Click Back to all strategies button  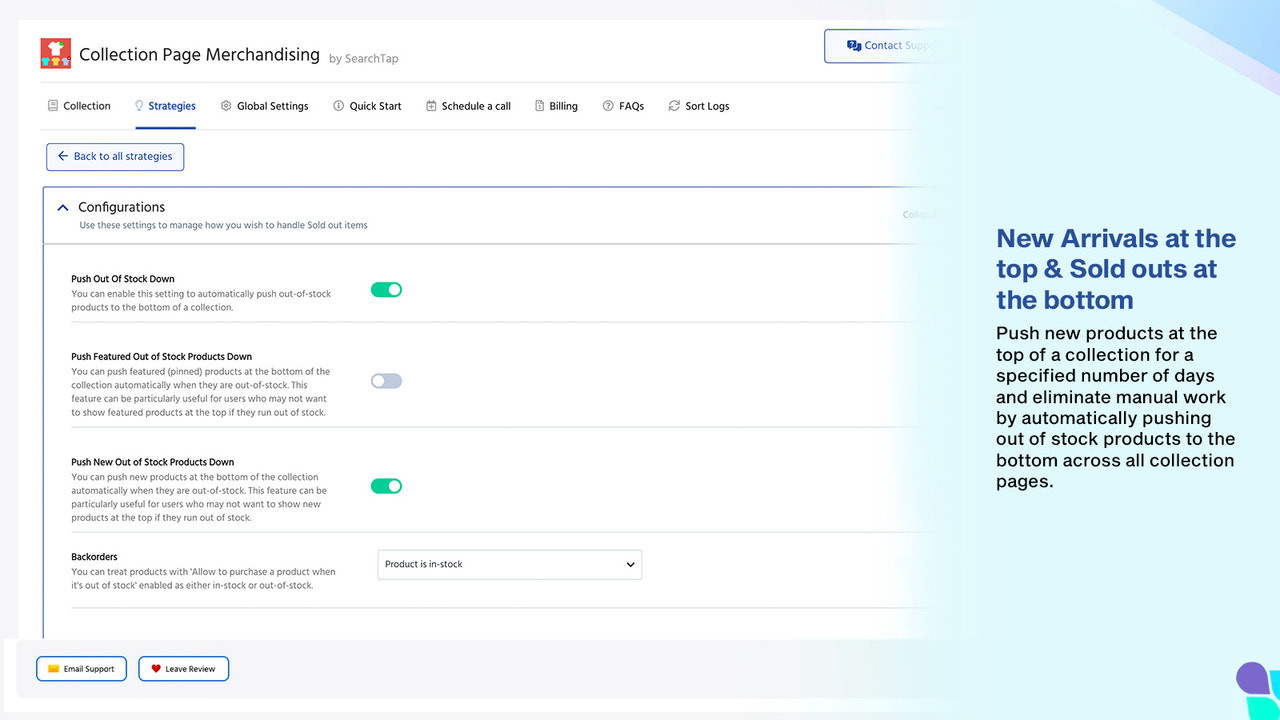click(x=115, y=156)
